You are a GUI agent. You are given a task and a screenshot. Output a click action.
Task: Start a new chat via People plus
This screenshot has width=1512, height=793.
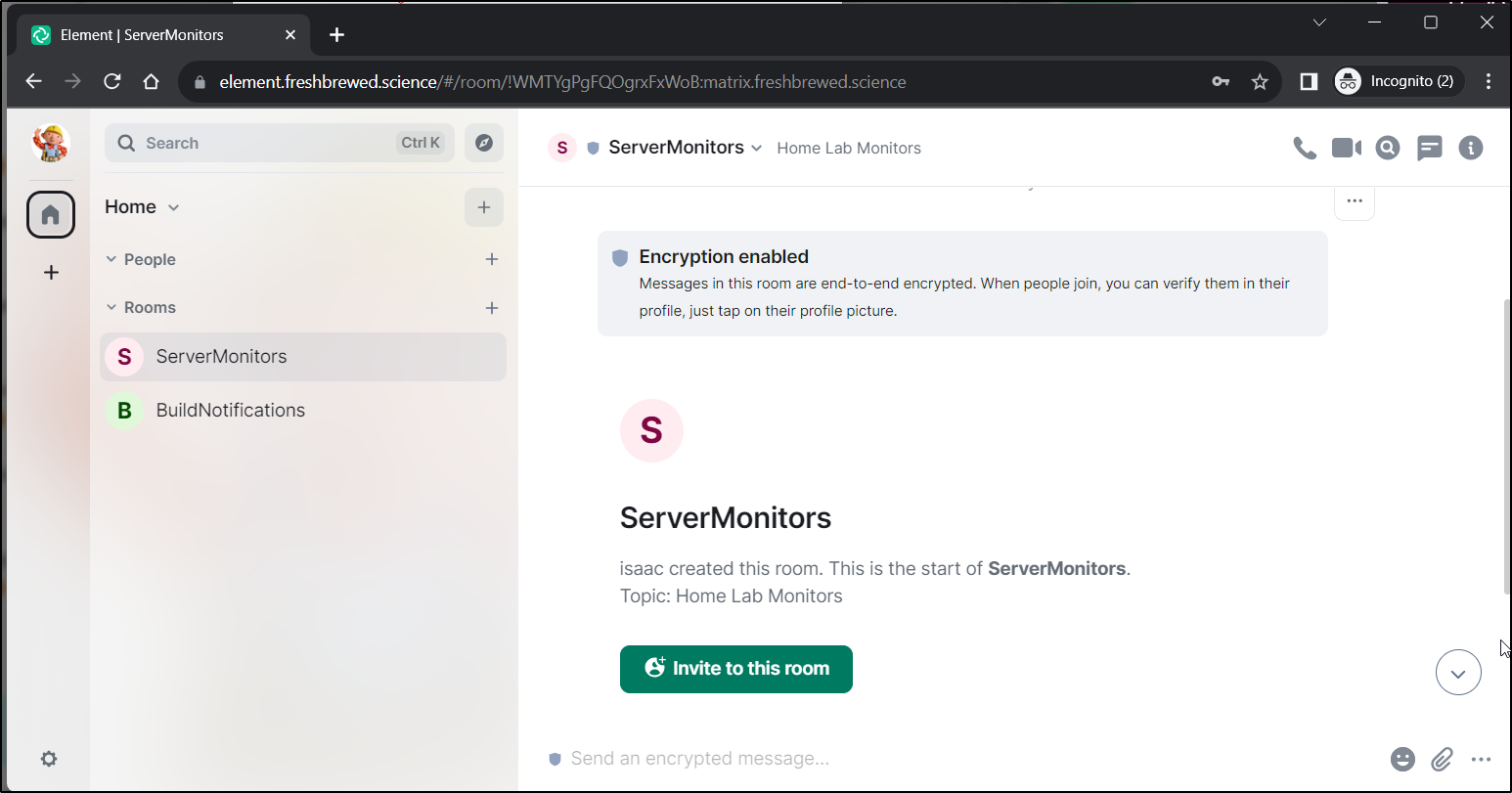coord(492,259)
